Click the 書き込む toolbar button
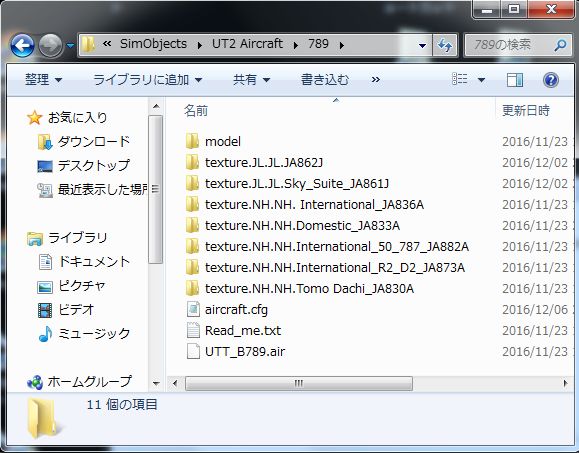The width and height of the screenshot is (579, 453). 325,79
